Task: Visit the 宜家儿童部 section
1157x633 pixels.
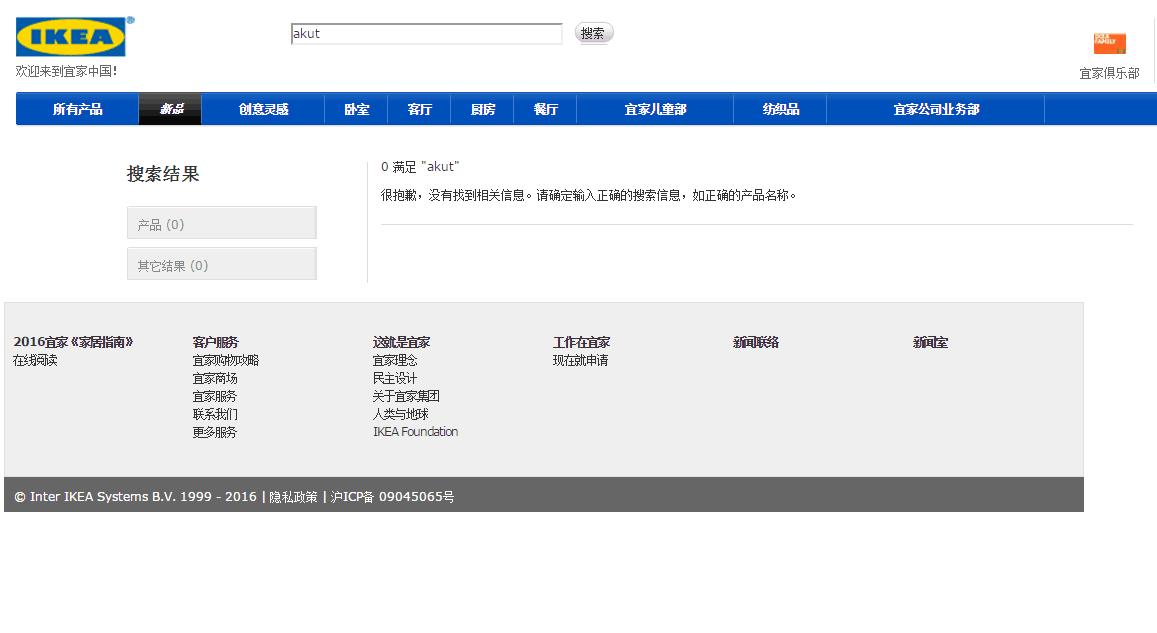Action: click(x=655, y=108)
